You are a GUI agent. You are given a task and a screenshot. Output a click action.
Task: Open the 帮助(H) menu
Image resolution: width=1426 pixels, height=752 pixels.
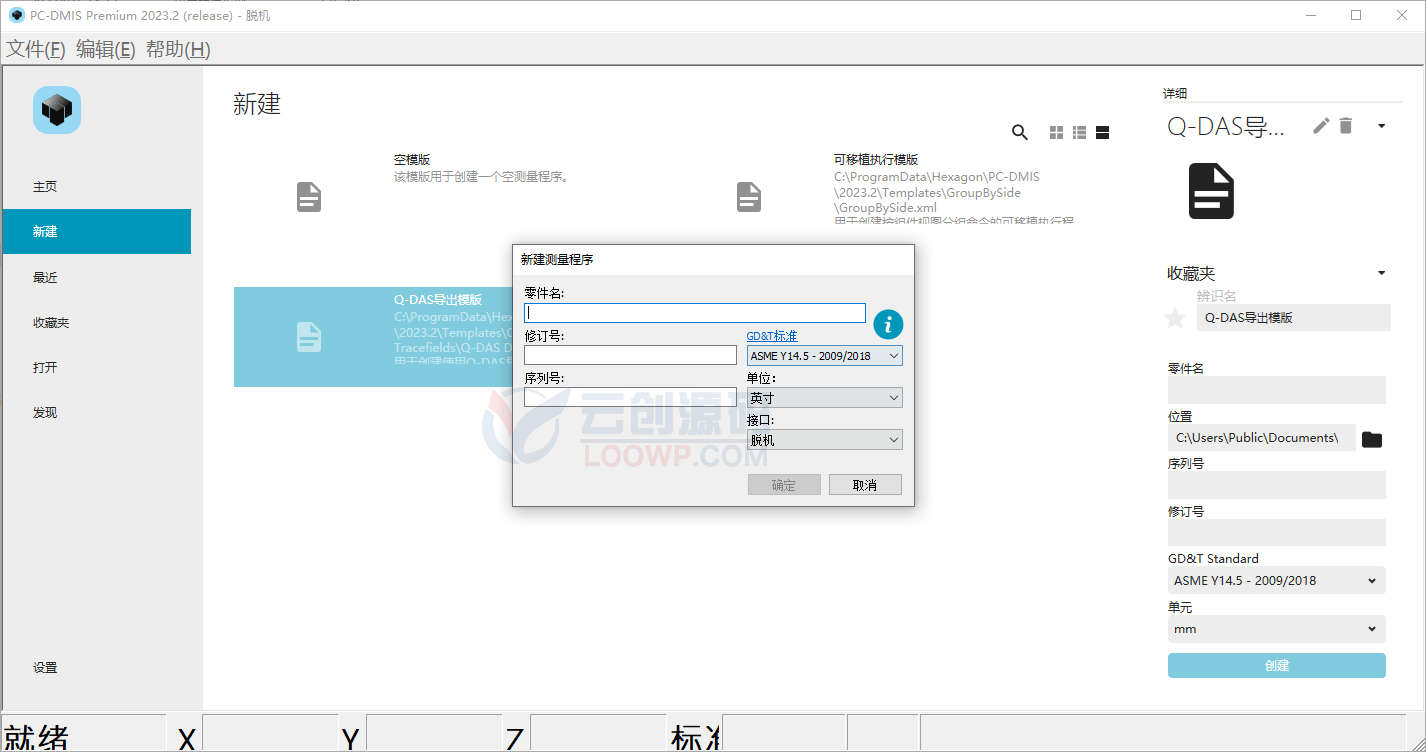click(x=178, y=49)
